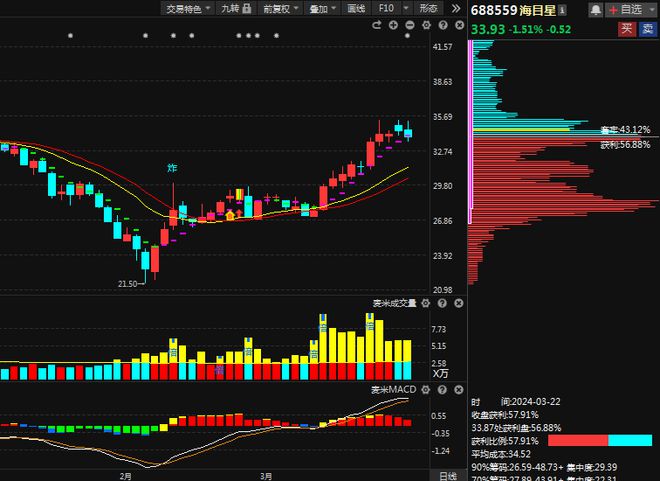Image resolution: width=660 pixels, height=481 pixels.
Task: Open F10 company information
Action: pos(386,8)
